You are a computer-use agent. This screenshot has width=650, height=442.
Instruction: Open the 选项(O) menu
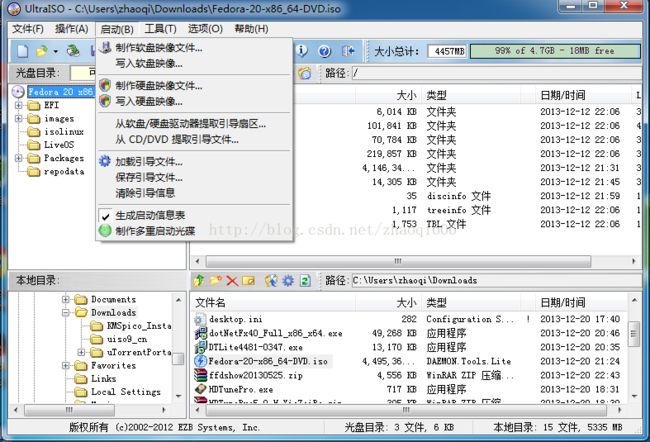205,29
